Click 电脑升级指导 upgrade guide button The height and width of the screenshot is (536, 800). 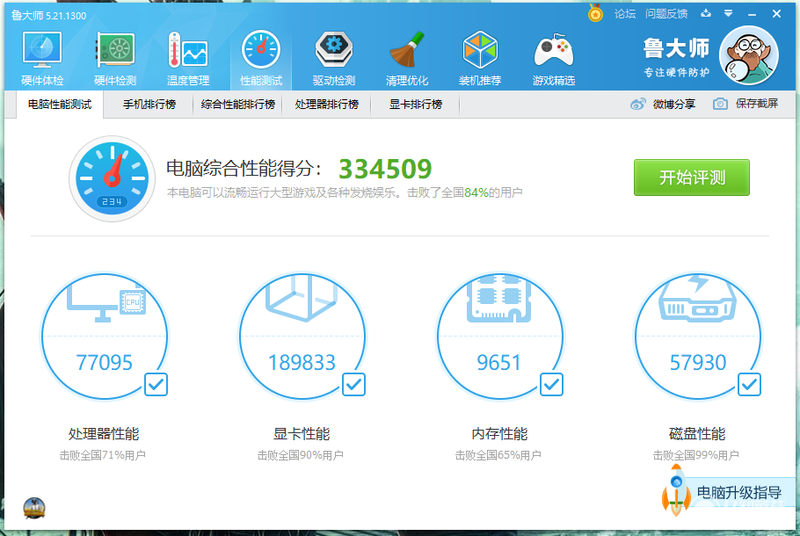point(739,493)
